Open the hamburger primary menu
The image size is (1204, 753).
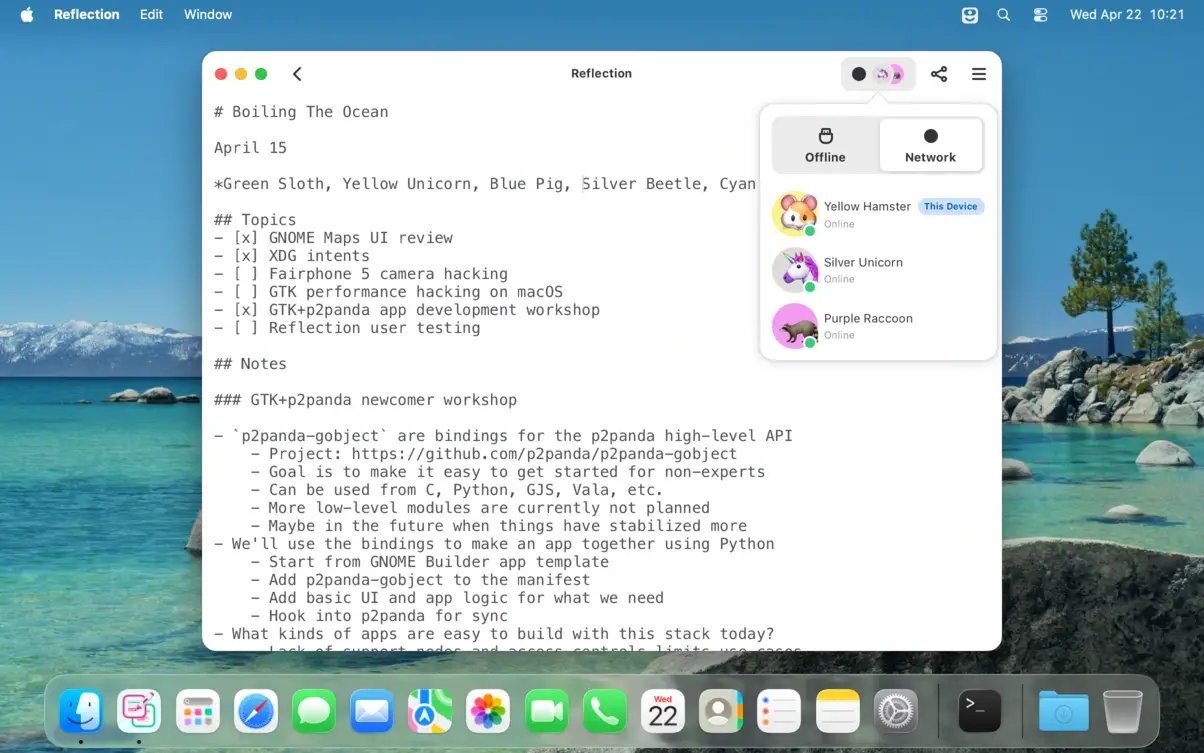pos(978,73)
